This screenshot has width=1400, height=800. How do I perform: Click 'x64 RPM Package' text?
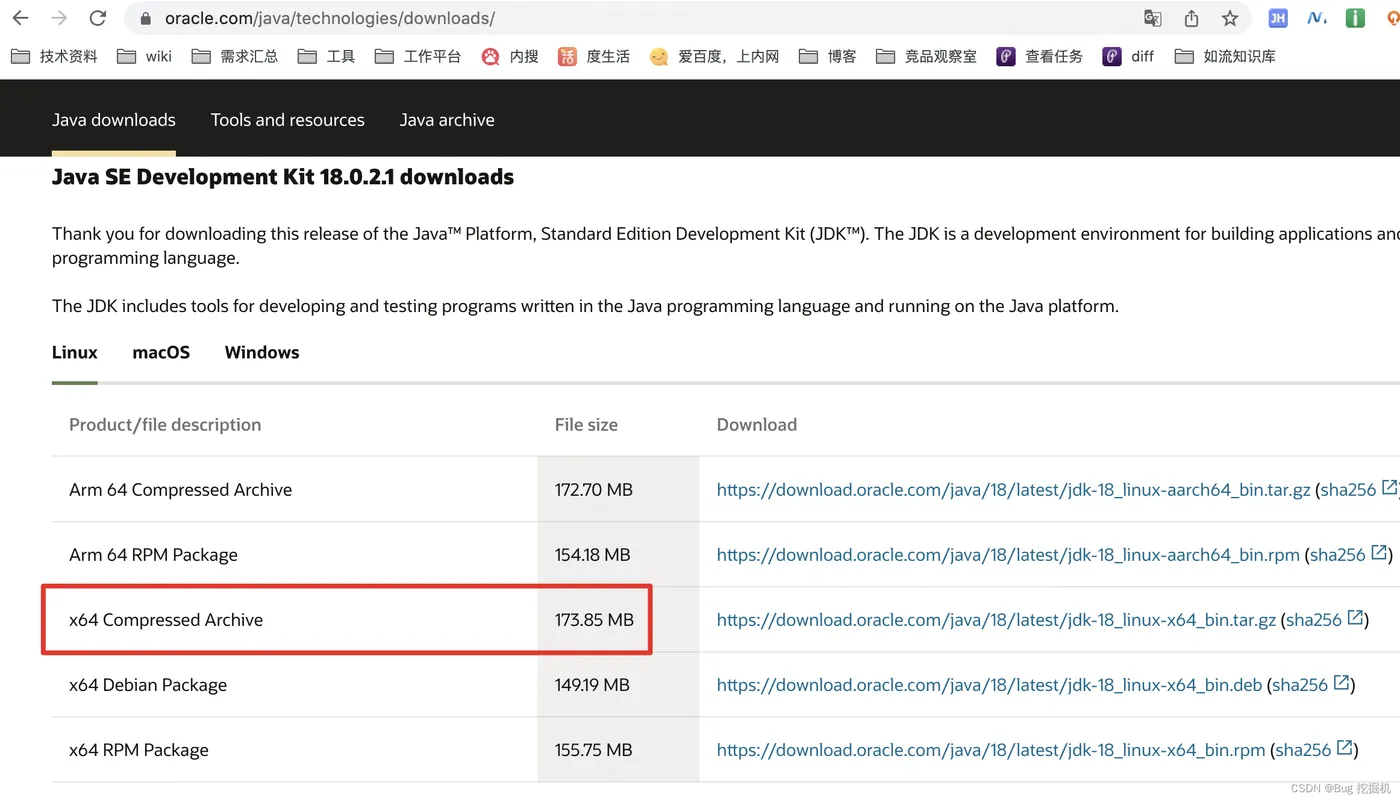[x=139, y=750]
